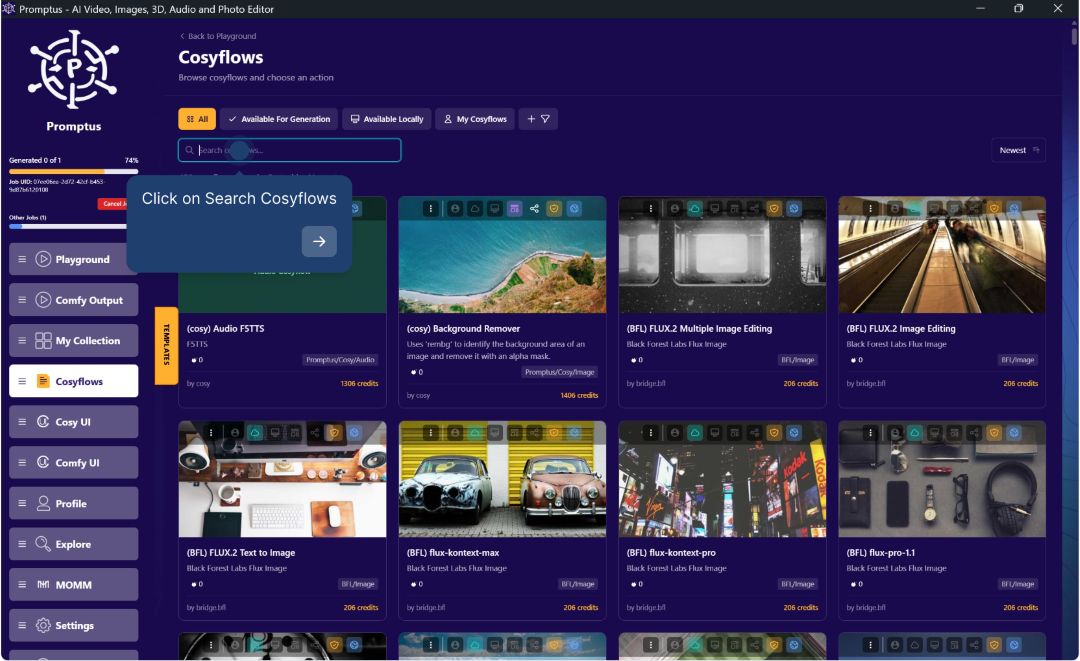
Task: Open the plus filter options button
Action: [538, 119]
